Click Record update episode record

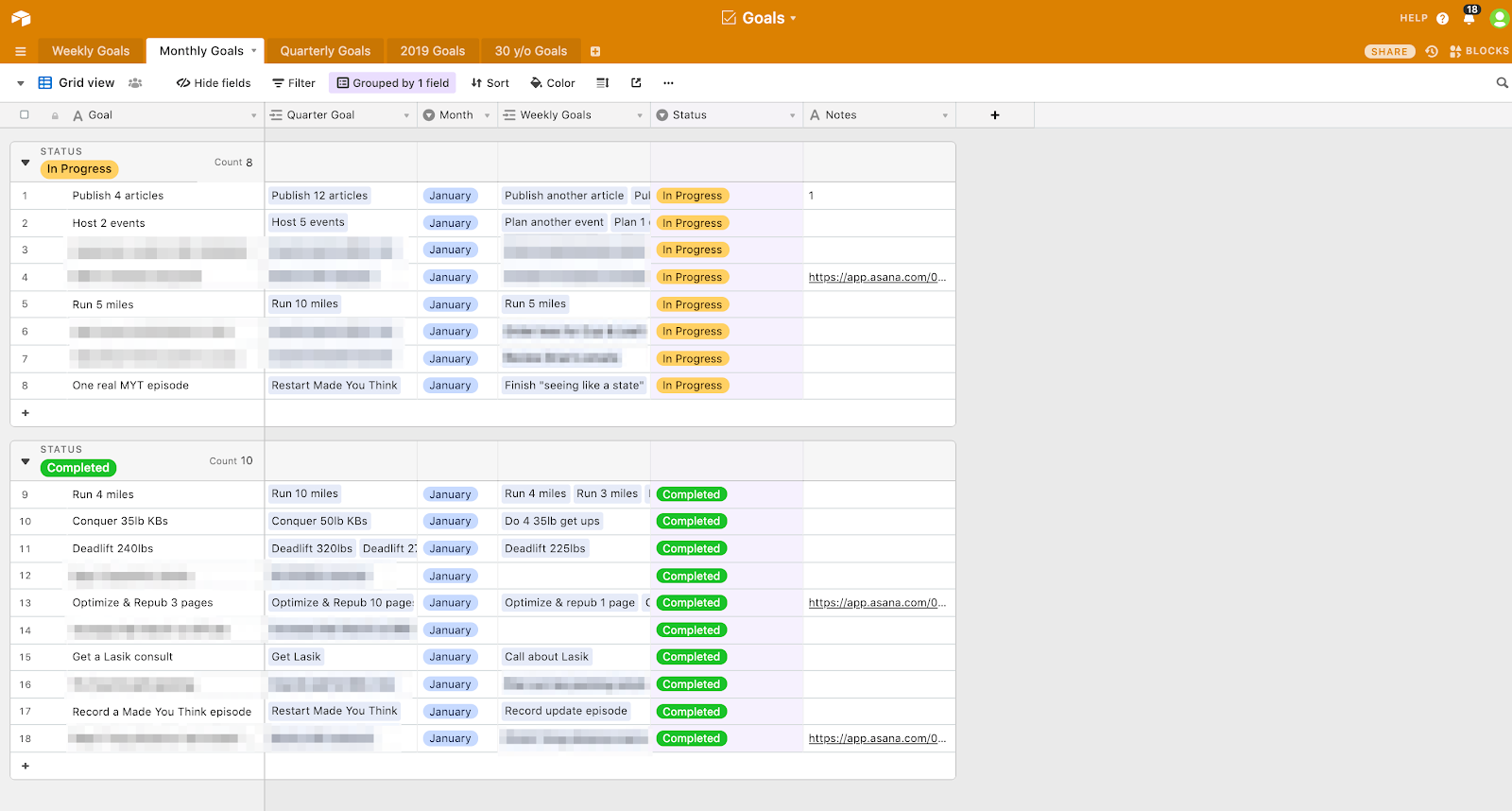click(566, 711)
